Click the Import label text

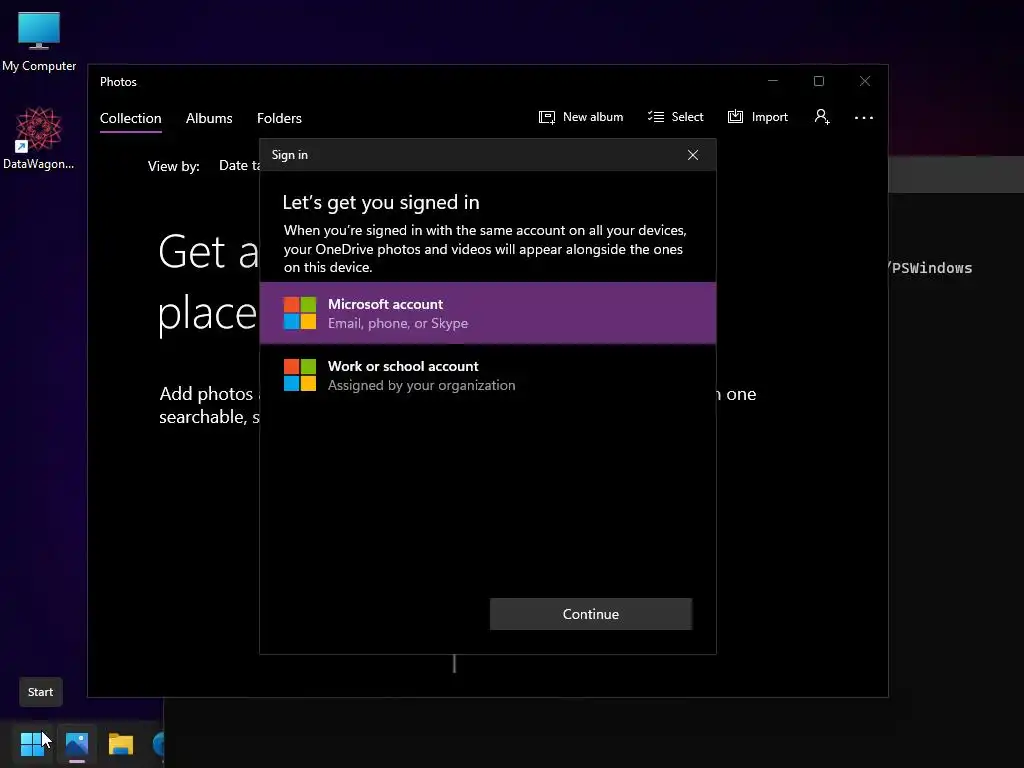click(x=769, y=117)
